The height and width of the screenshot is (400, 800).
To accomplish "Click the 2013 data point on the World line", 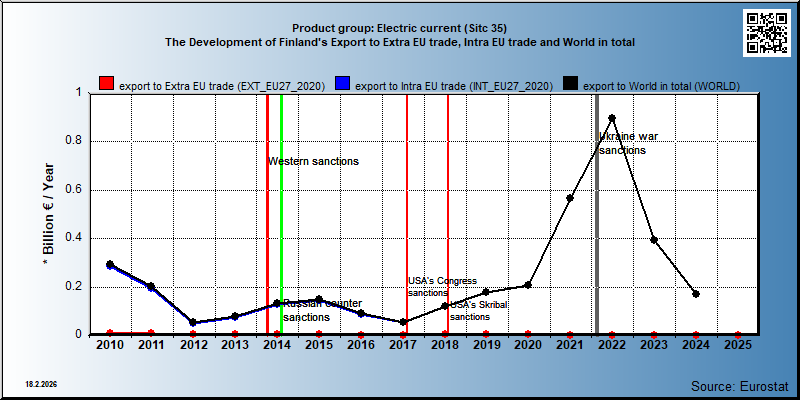I will pos(235,316).
